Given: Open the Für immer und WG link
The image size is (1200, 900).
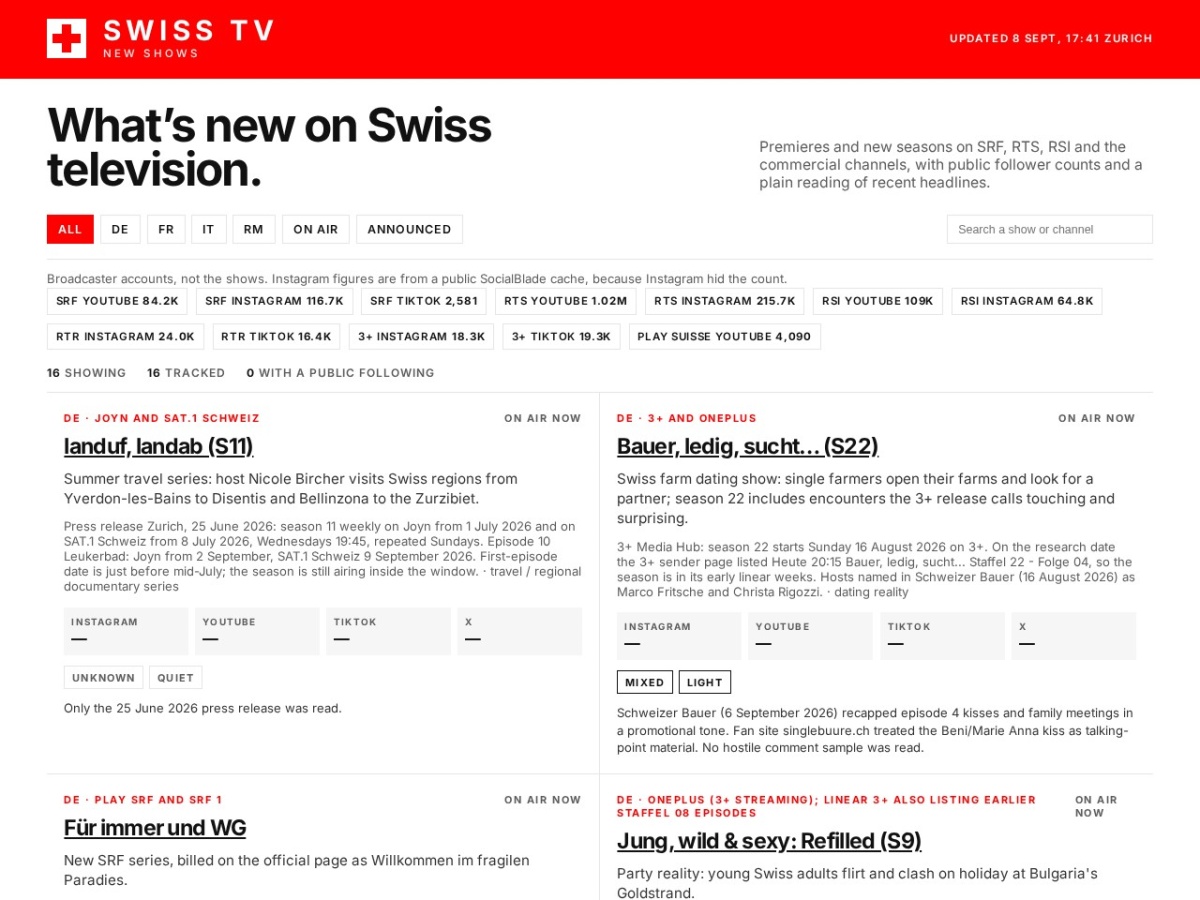Looking at the screenshot, I should pos(155,828).
